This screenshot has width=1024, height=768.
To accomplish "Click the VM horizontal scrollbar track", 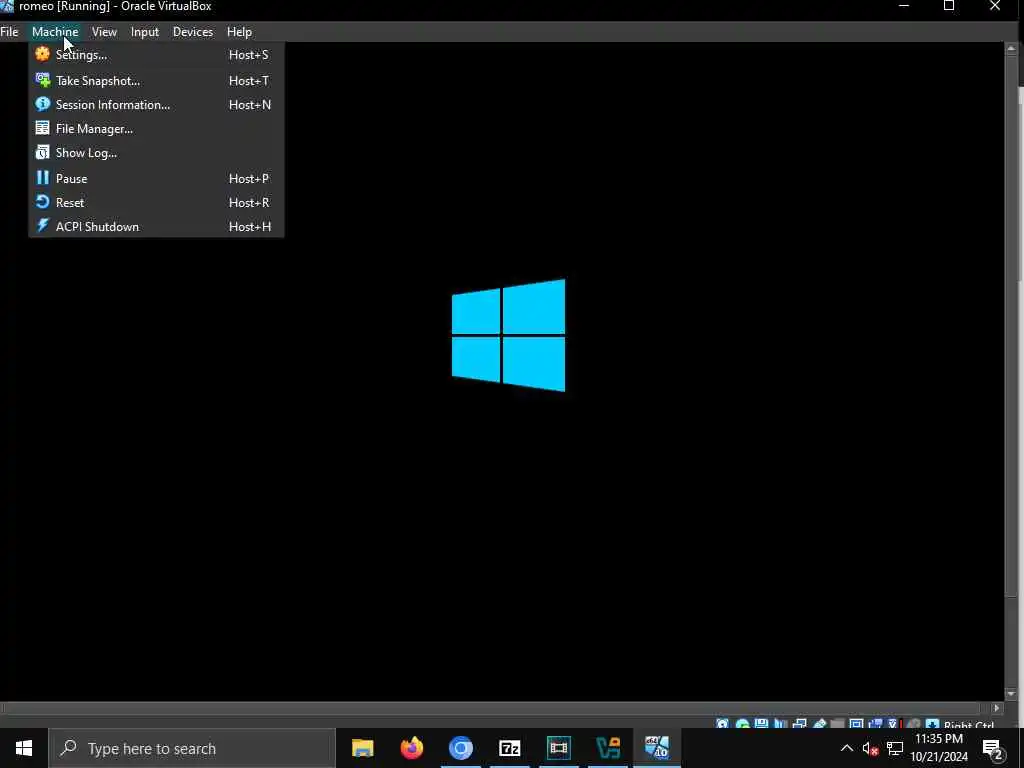I will tap(494, 708).
